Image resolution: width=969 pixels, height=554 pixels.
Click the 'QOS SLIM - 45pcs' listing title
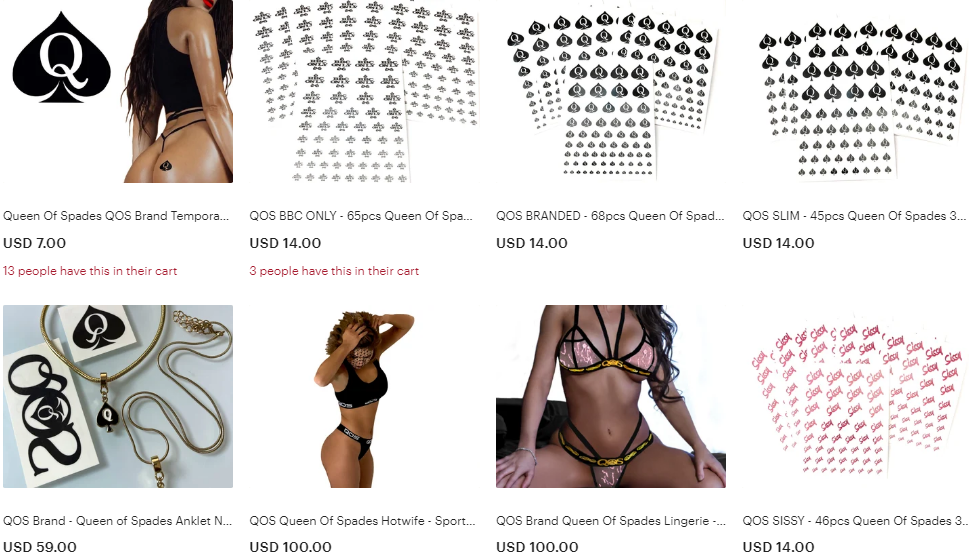tap(854, 216)
